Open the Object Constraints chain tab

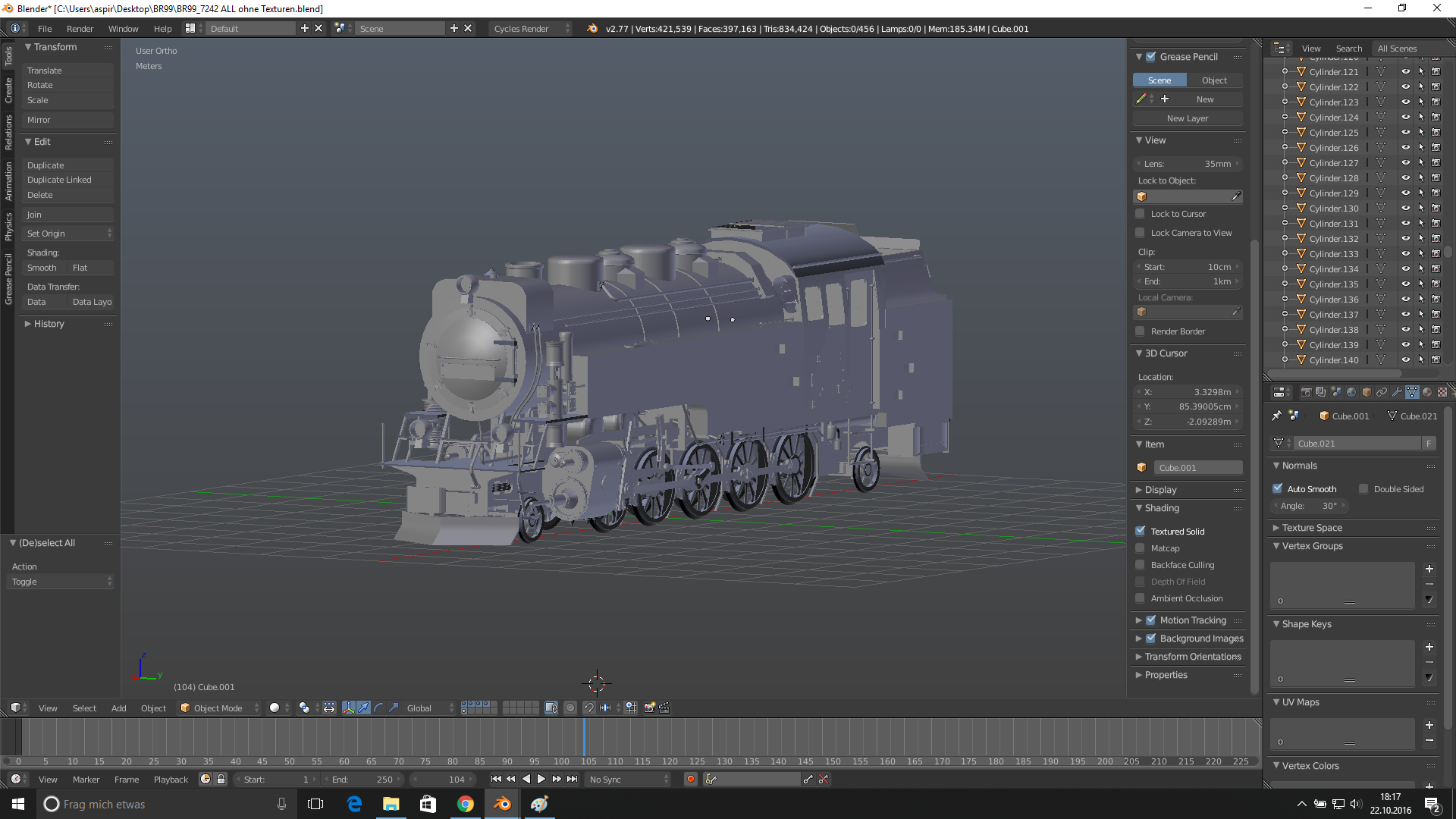1382,392
